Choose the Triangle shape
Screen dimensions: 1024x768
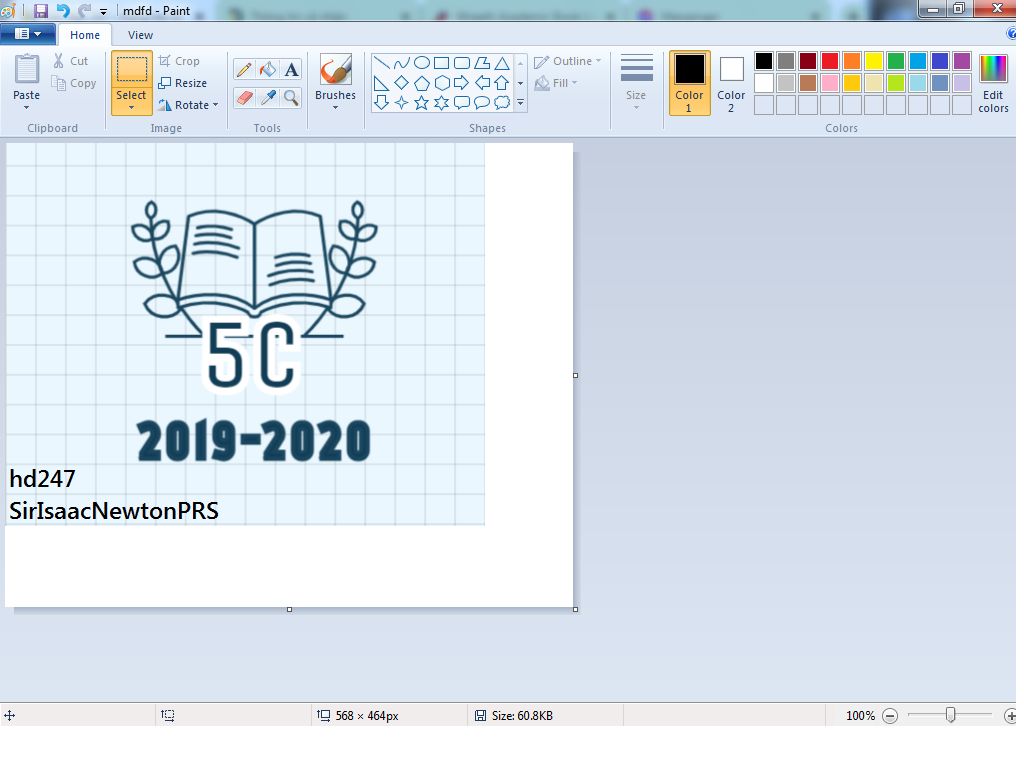coord(502,63)
